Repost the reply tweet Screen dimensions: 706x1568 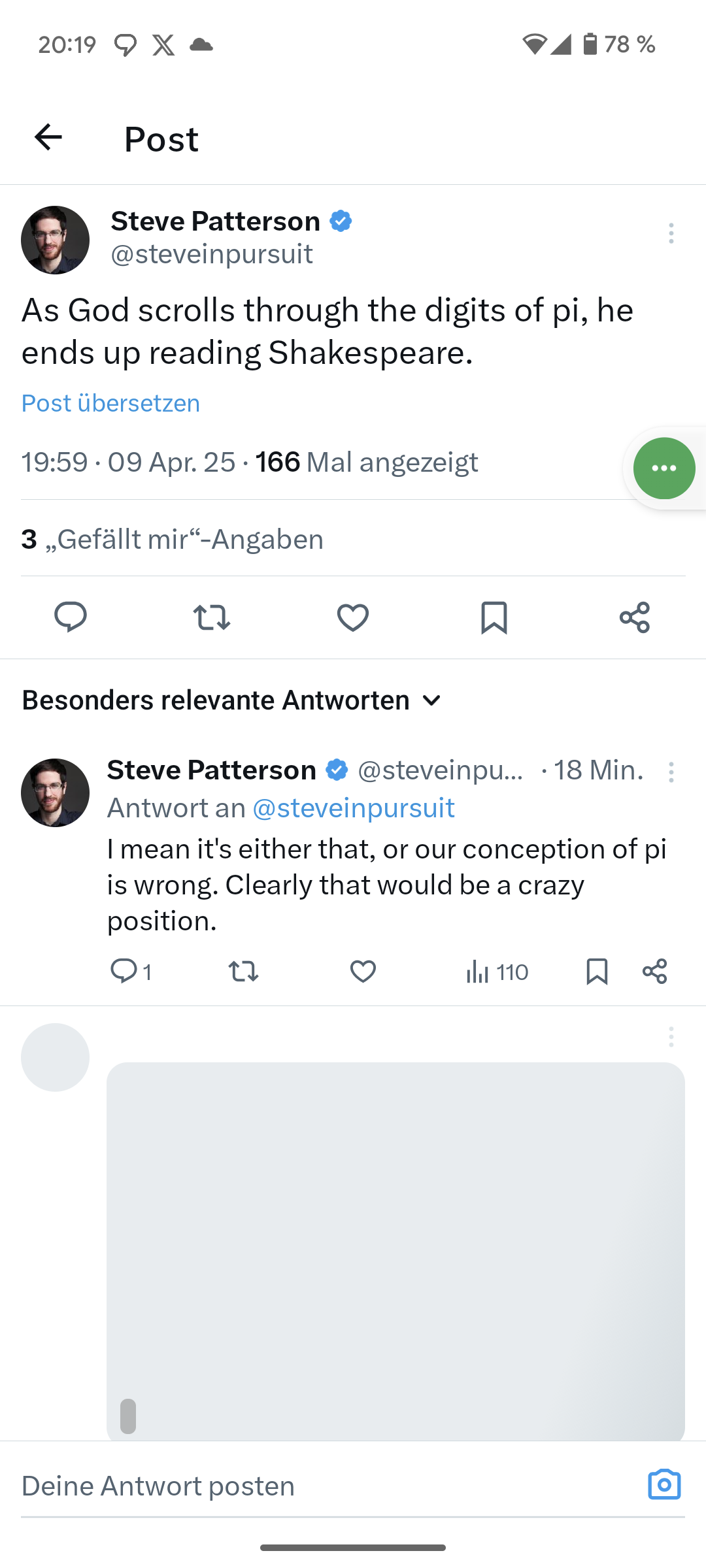243,972
